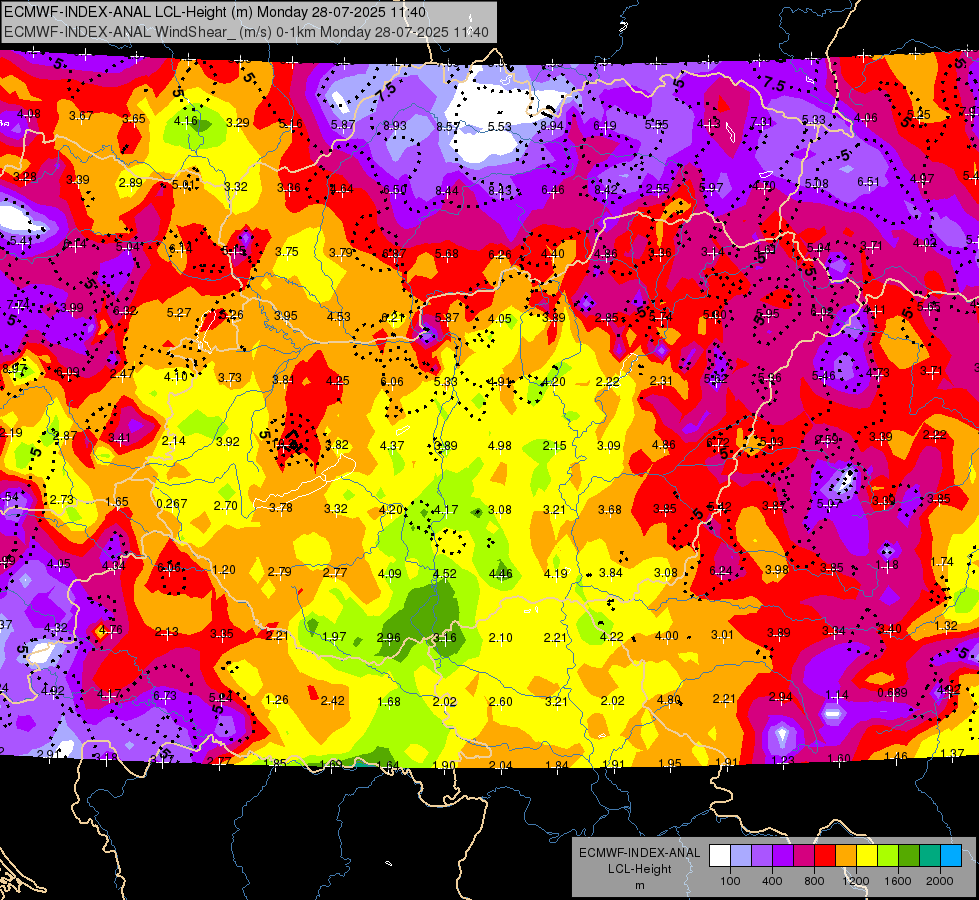Click the white swatch in the LCL-Height legend
The width and height of the screenshot is (979, 900).
point(720,856)
